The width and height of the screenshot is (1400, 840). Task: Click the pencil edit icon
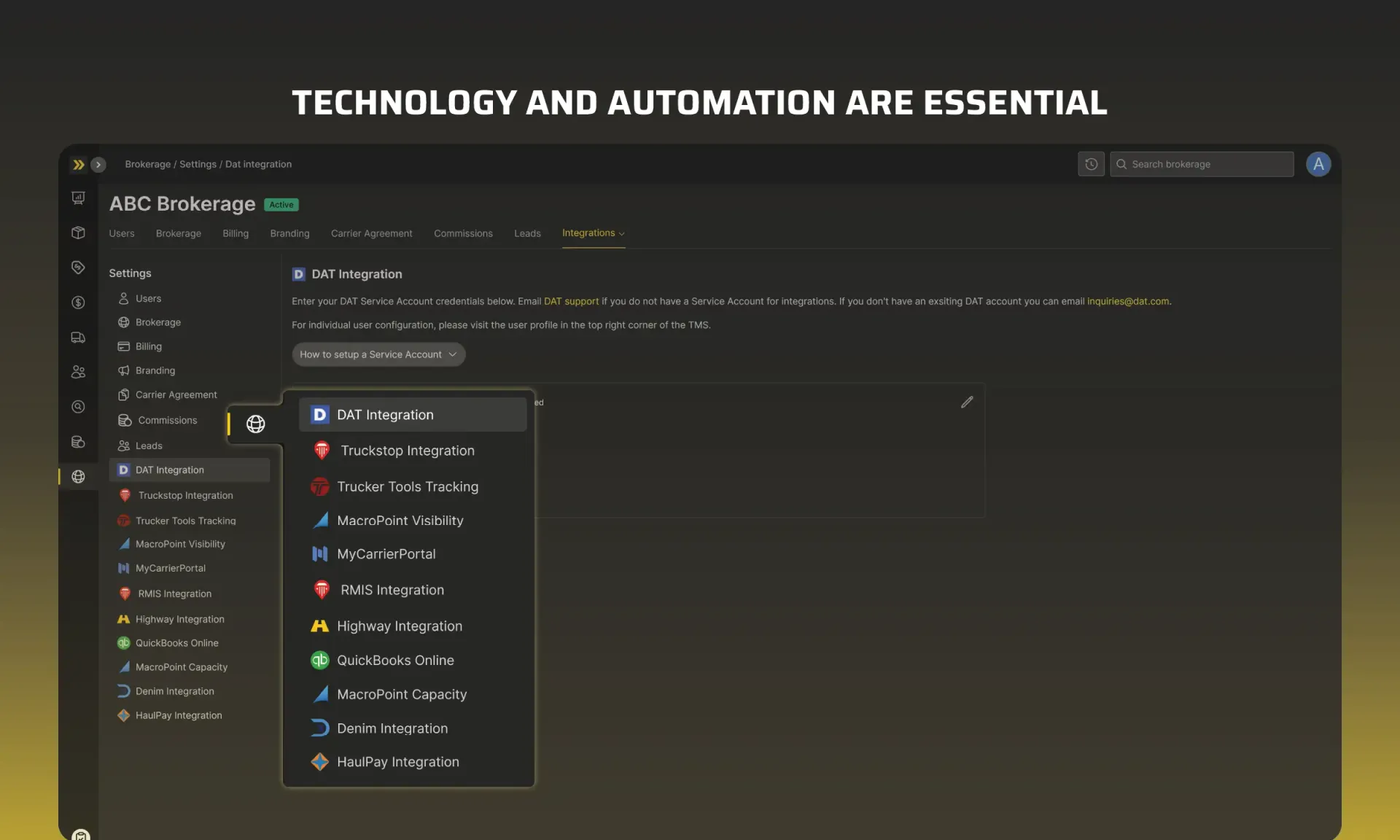point(967,402)
